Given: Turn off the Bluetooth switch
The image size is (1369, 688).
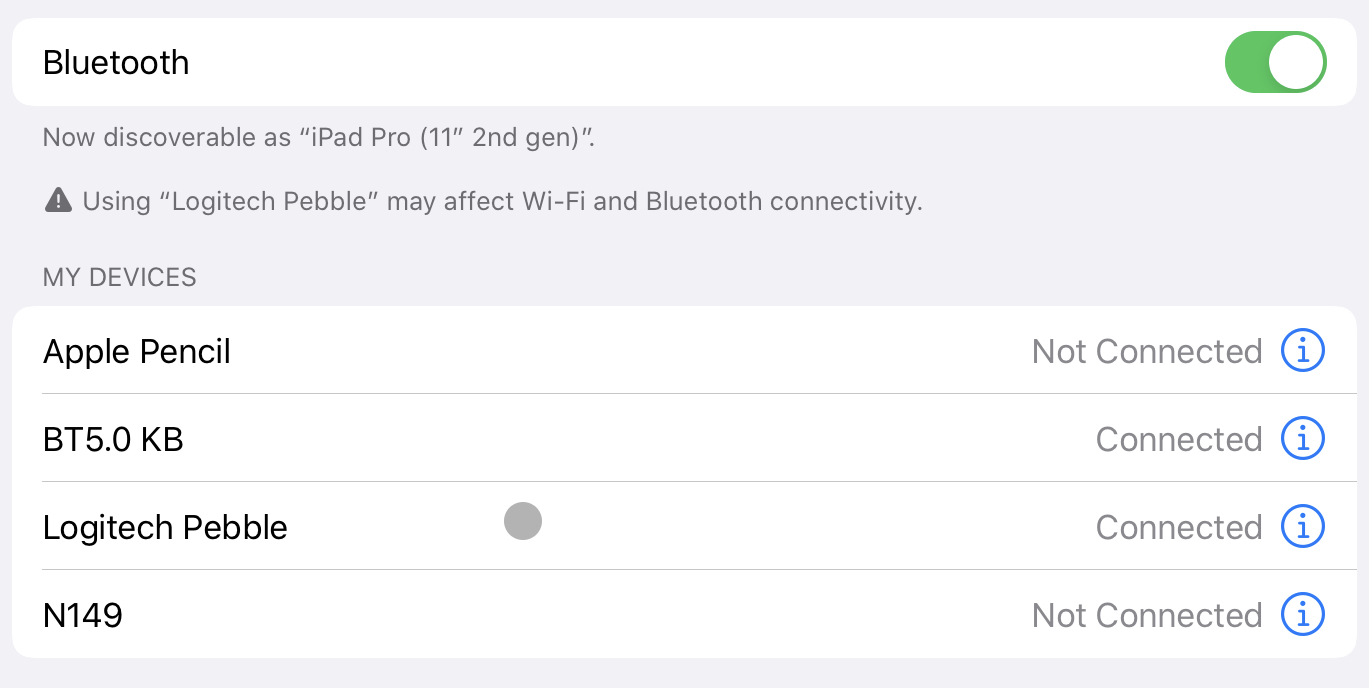Looking at the screenshot, I should coord(1275,62).
